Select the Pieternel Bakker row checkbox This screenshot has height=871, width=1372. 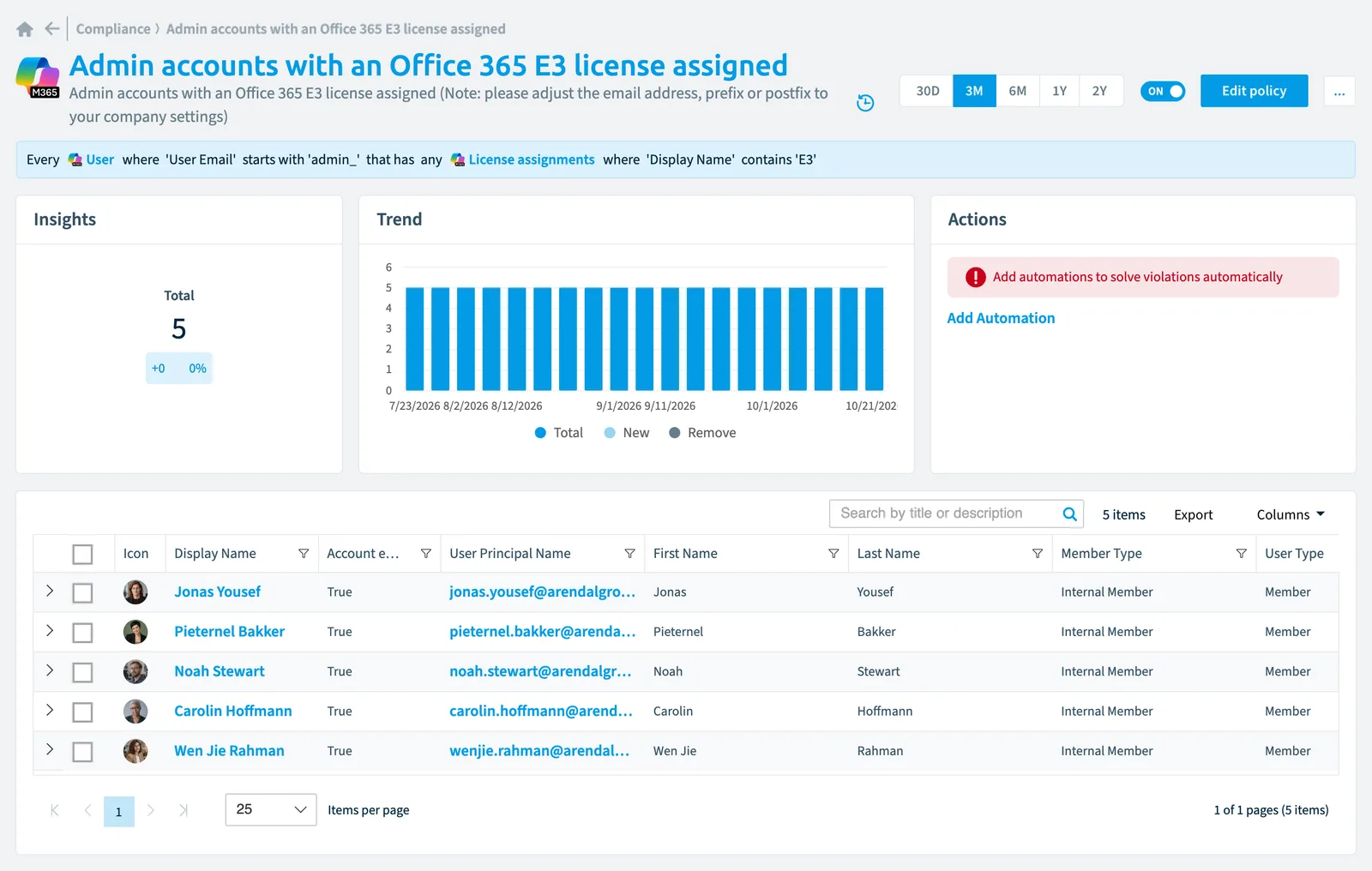point(82,633)
